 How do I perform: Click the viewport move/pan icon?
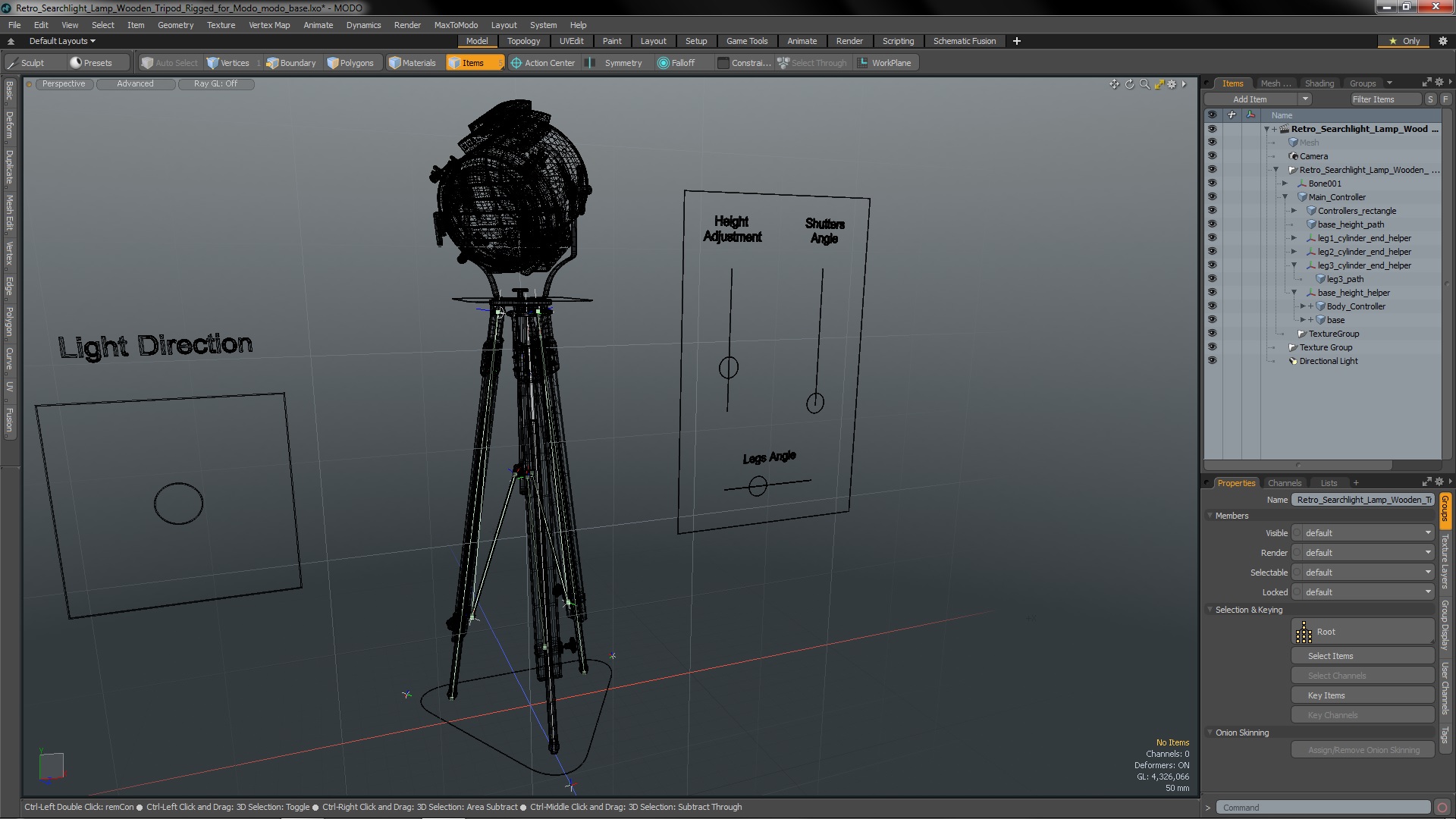pyautogui.click(x=1114, y=84)
